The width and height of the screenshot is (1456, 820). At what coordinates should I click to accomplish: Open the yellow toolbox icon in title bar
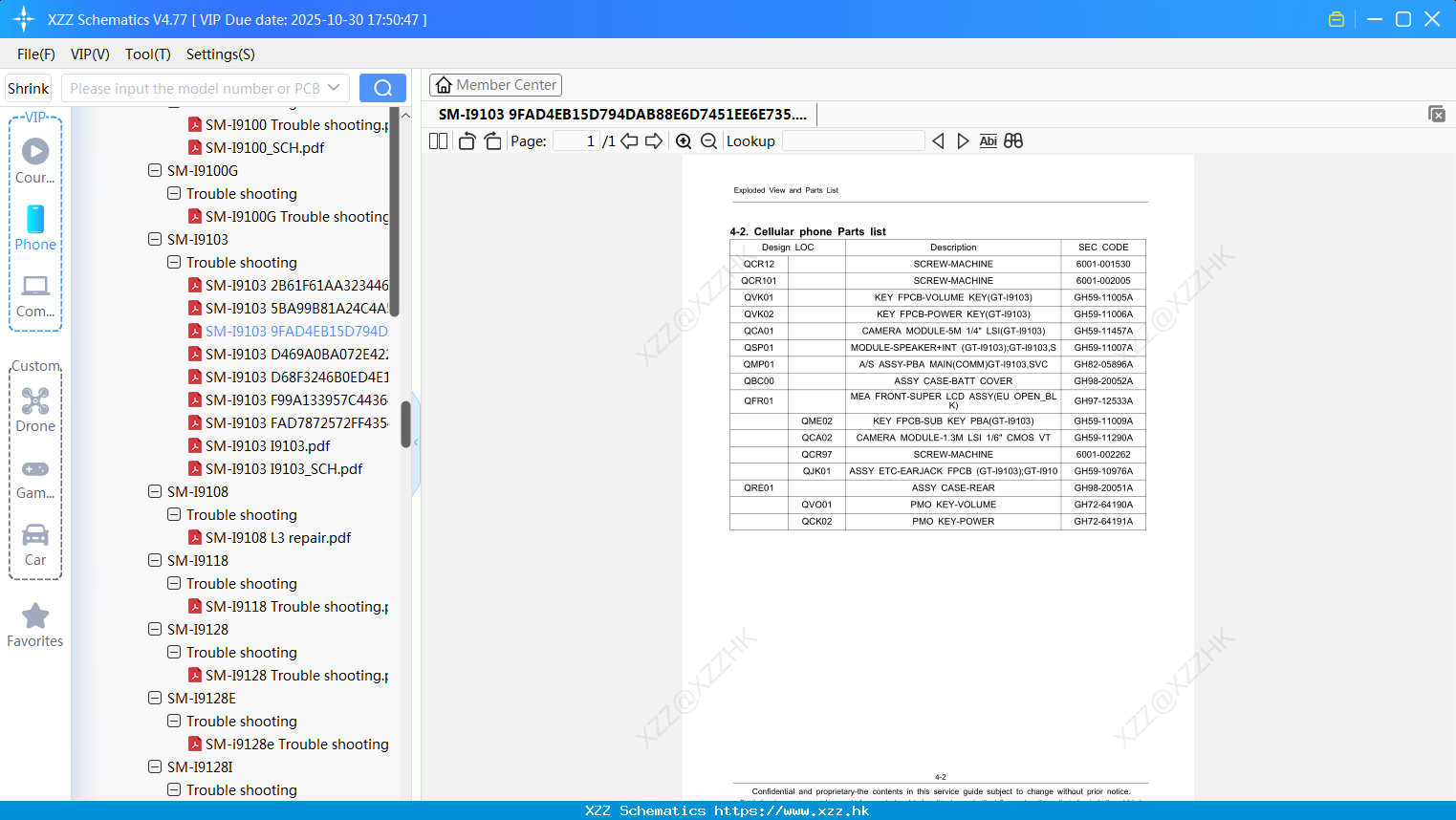click(1336, 19)
